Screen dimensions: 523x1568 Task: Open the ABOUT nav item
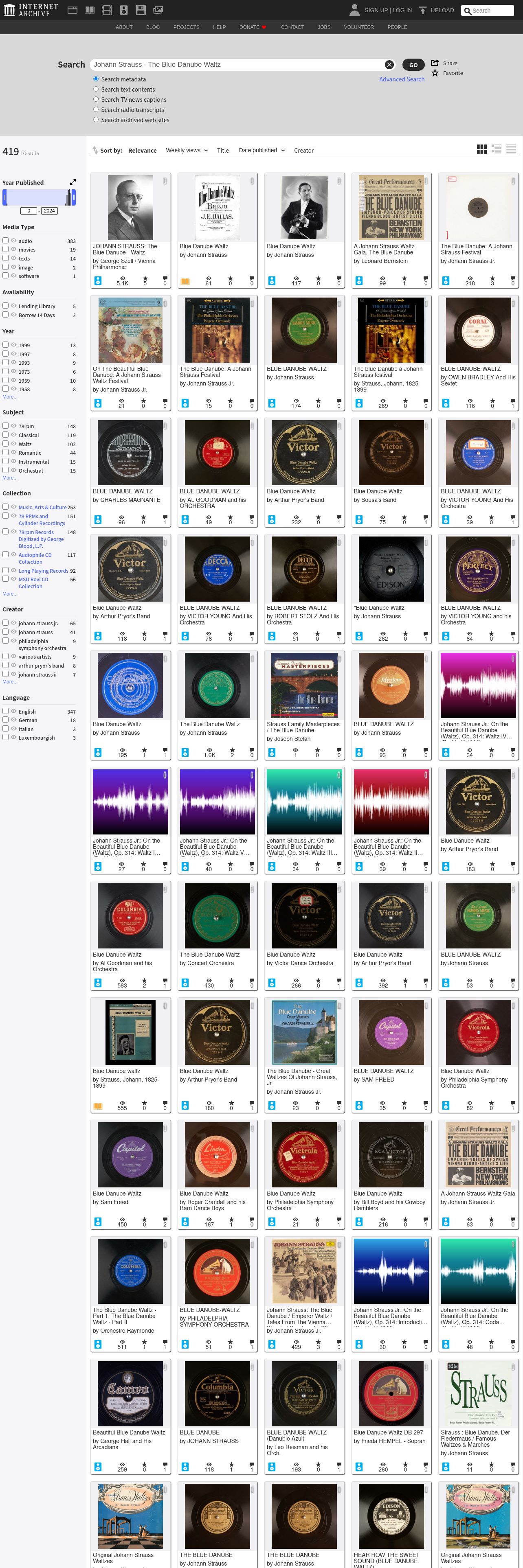tap(124, 27)
